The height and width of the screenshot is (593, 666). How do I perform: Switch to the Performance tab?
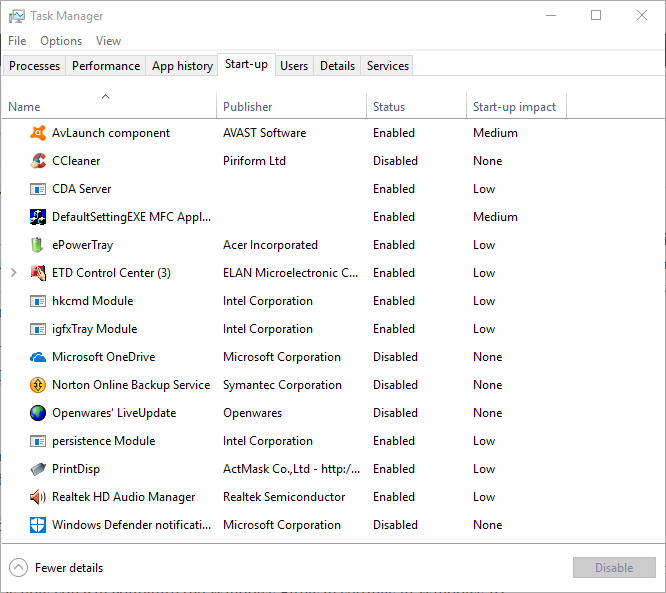[x=106, y=66]
